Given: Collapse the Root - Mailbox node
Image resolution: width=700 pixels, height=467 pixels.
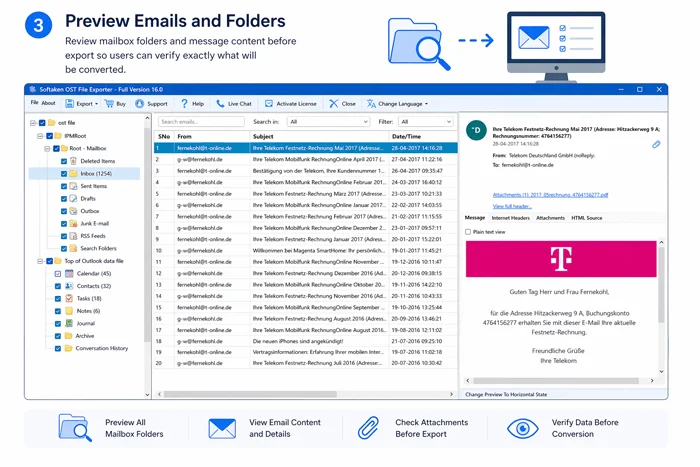Looking at the screenshot, I should (x=47, y=149).
